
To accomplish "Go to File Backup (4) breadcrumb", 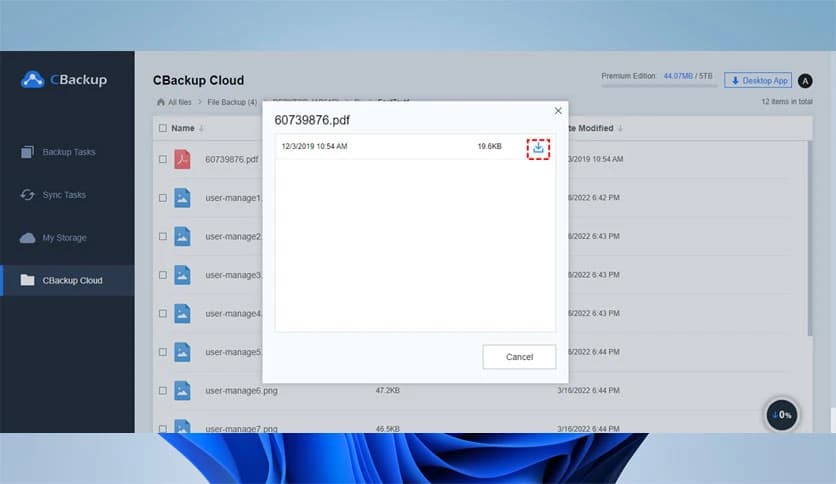I will click(232, 102).
